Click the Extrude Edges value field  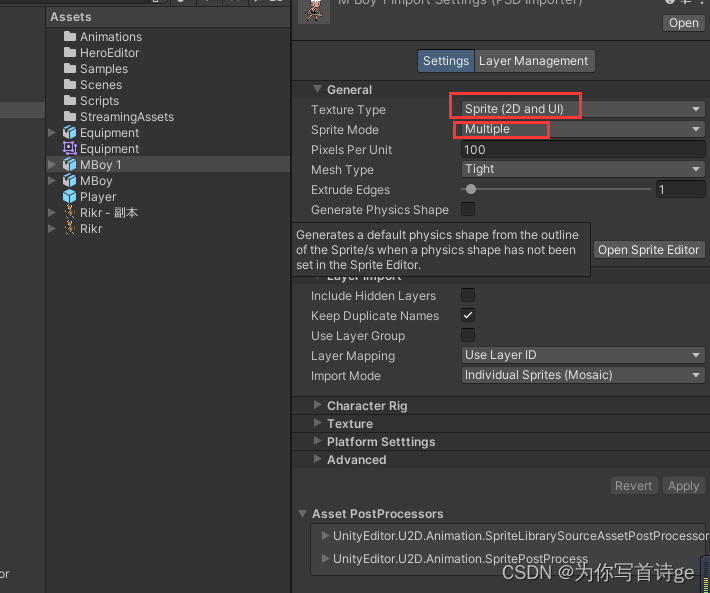(x=681, y=189)
